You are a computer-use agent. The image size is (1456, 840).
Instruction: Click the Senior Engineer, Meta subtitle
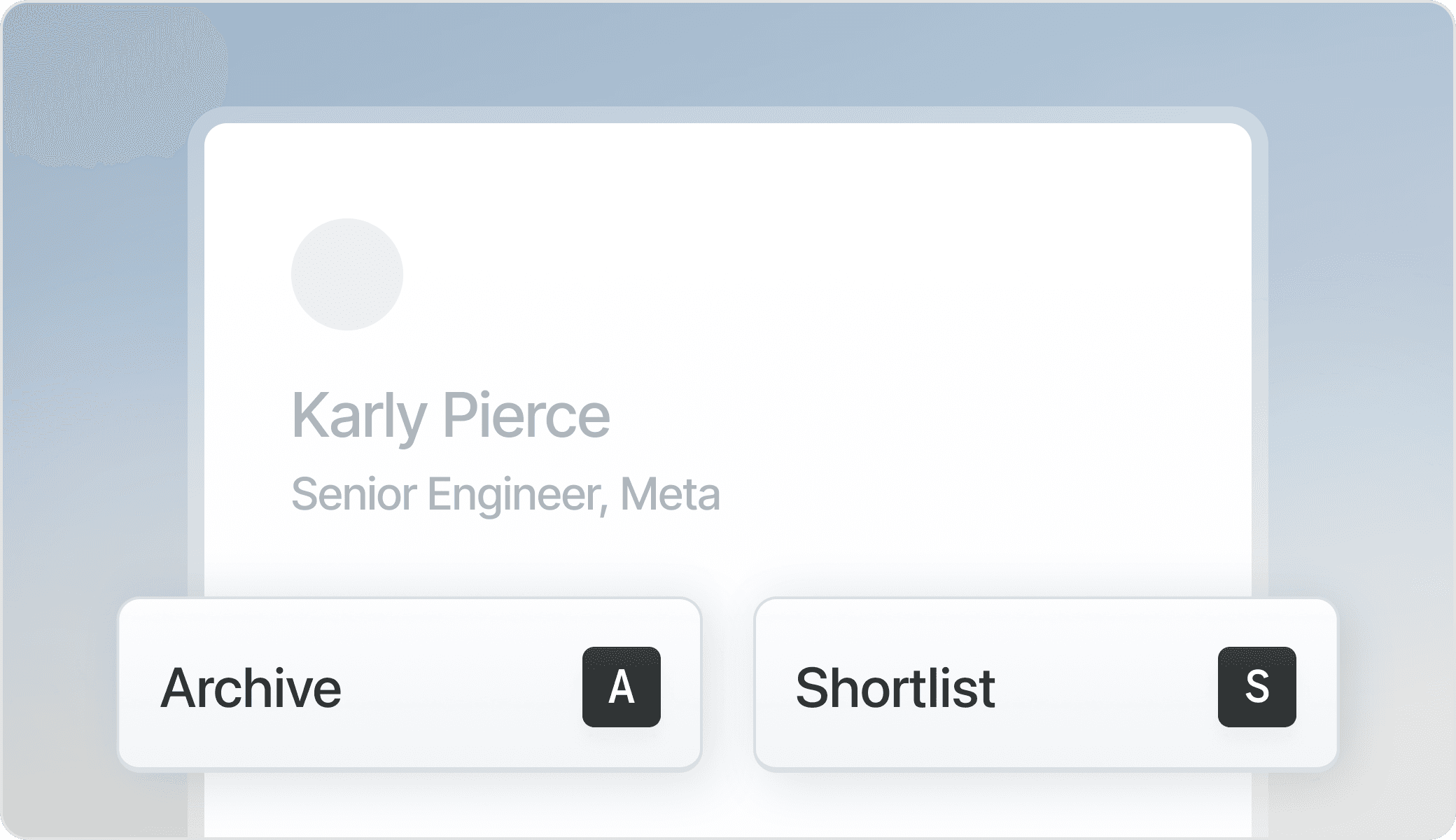[x=505, y=494]
